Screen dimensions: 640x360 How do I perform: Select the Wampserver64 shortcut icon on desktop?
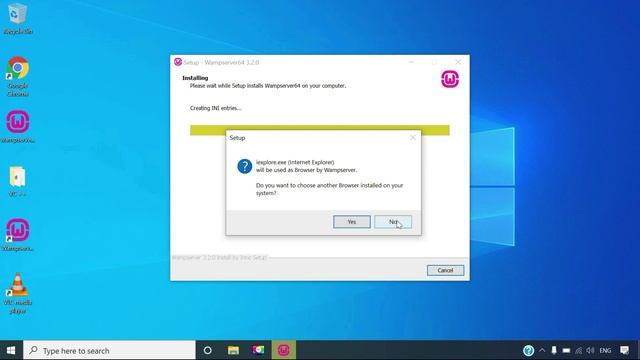[18, 235]
